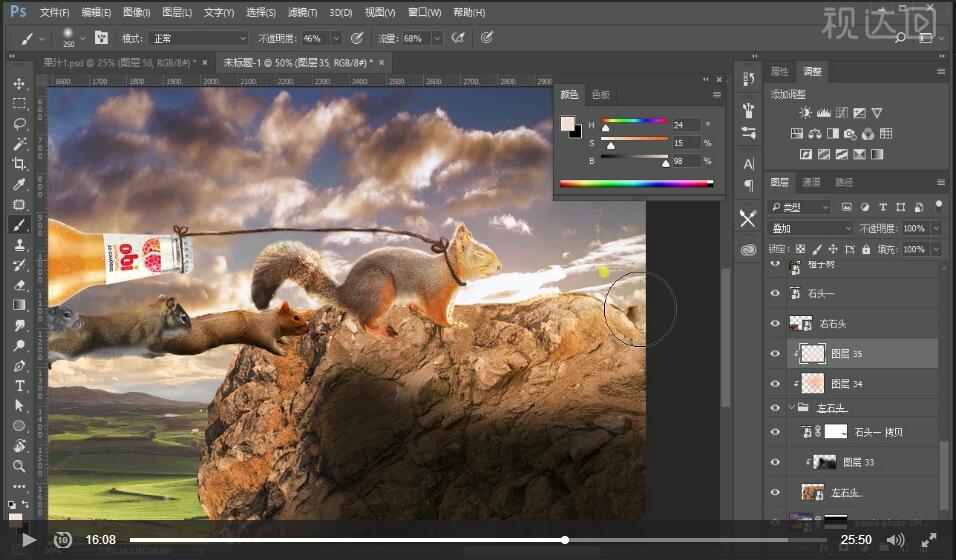
Task: Open the Character panel icon
Action: click(749, 164)
